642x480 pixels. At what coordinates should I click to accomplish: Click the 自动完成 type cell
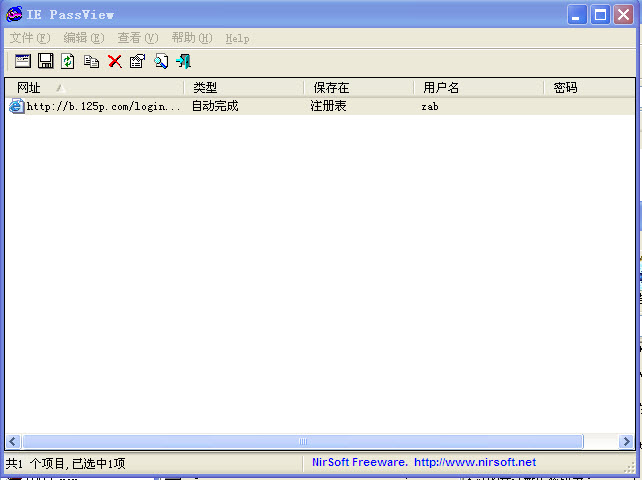(215, 106)
